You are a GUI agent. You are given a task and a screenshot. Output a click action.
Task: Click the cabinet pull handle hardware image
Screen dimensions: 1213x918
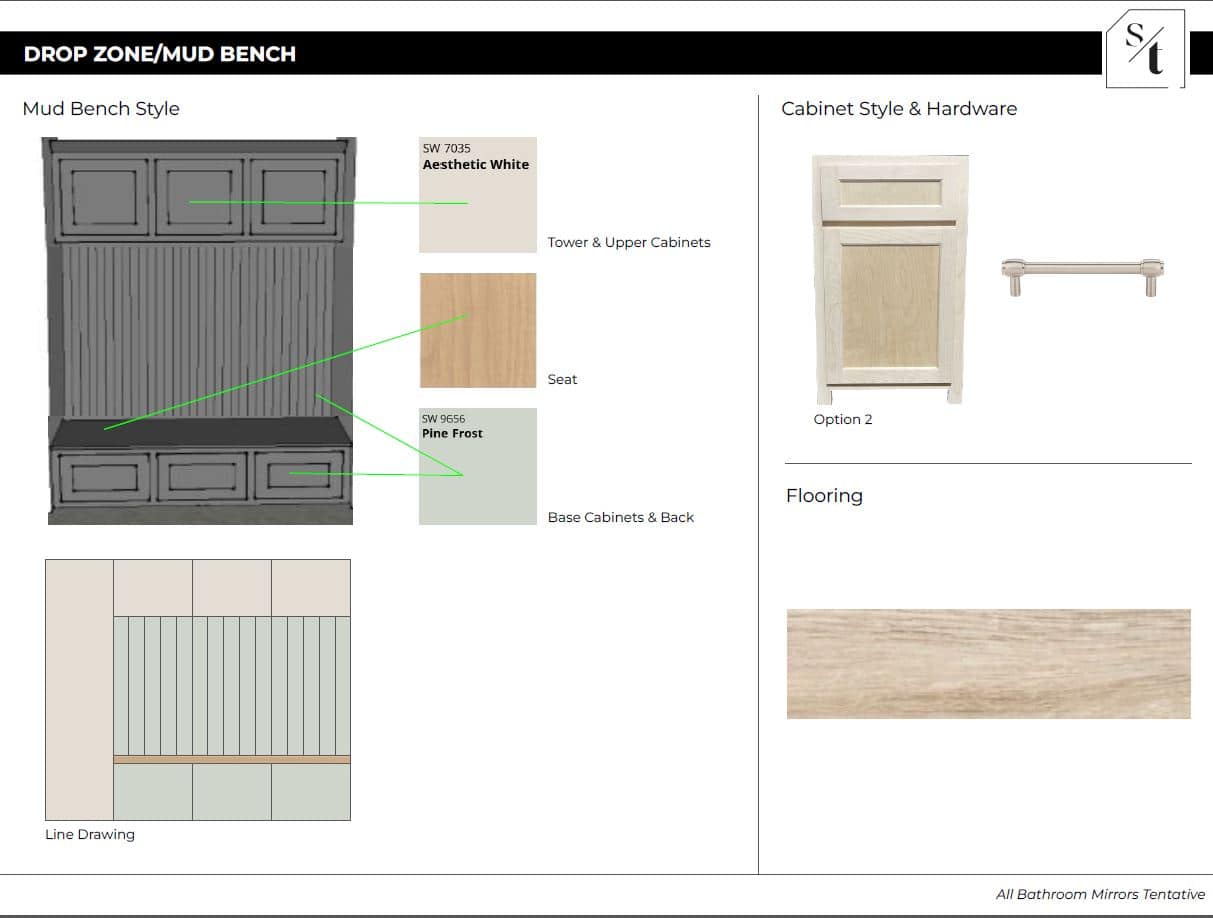(1082, 273)
